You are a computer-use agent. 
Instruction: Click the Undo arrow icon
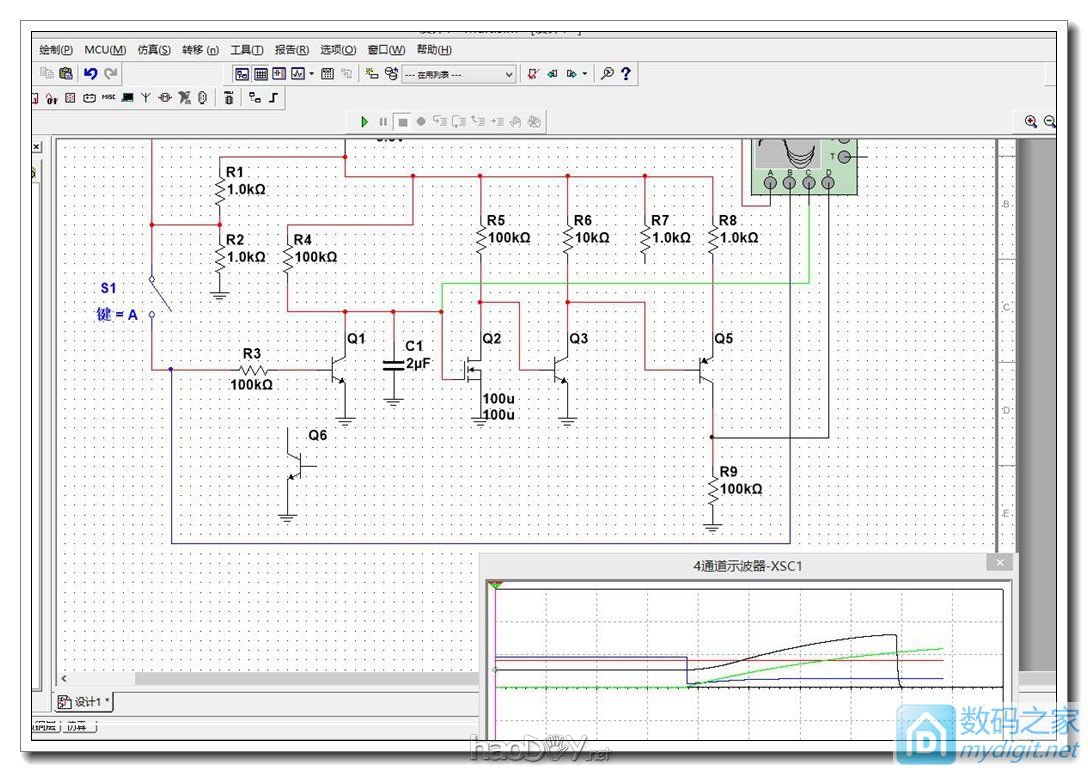pyautogui.click(x=91, y=73)
